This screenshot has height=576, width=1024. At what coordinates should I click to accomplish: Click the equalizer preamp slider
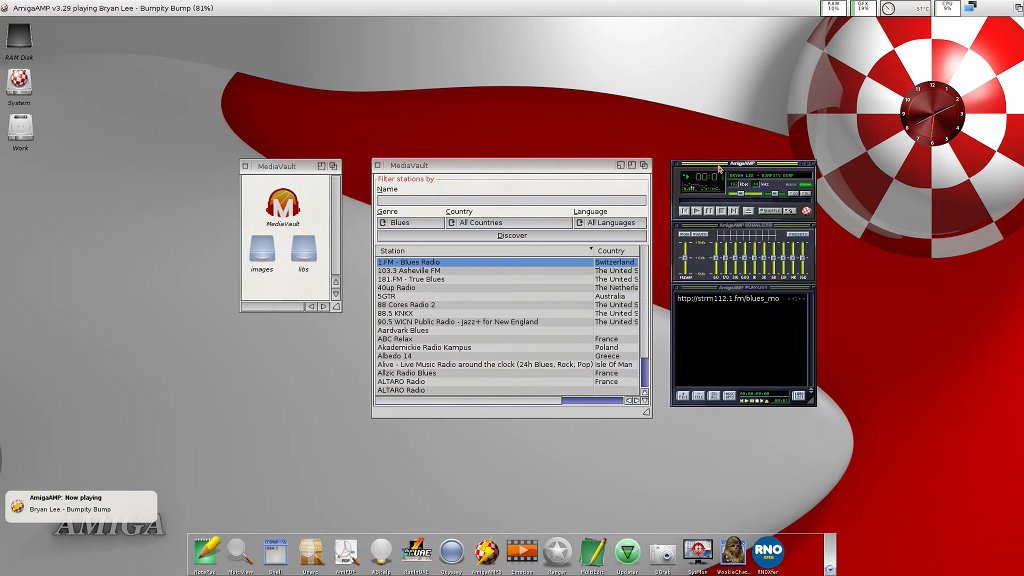point(685,258)
